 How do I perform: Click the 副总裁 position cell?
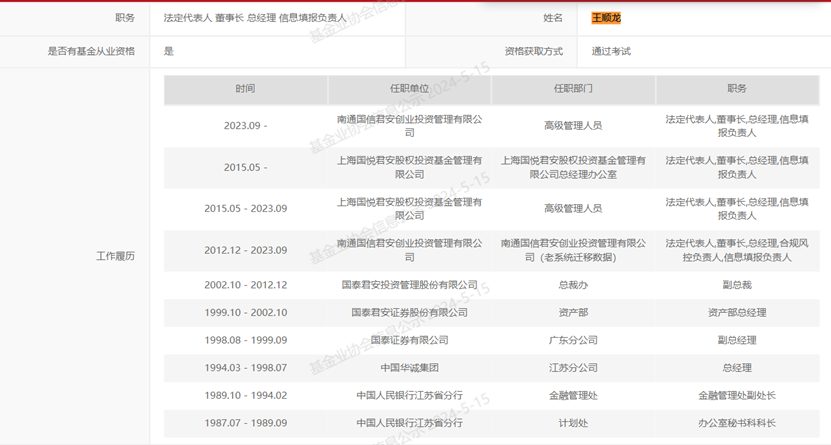pyautogui.click(x=737, y=285)
